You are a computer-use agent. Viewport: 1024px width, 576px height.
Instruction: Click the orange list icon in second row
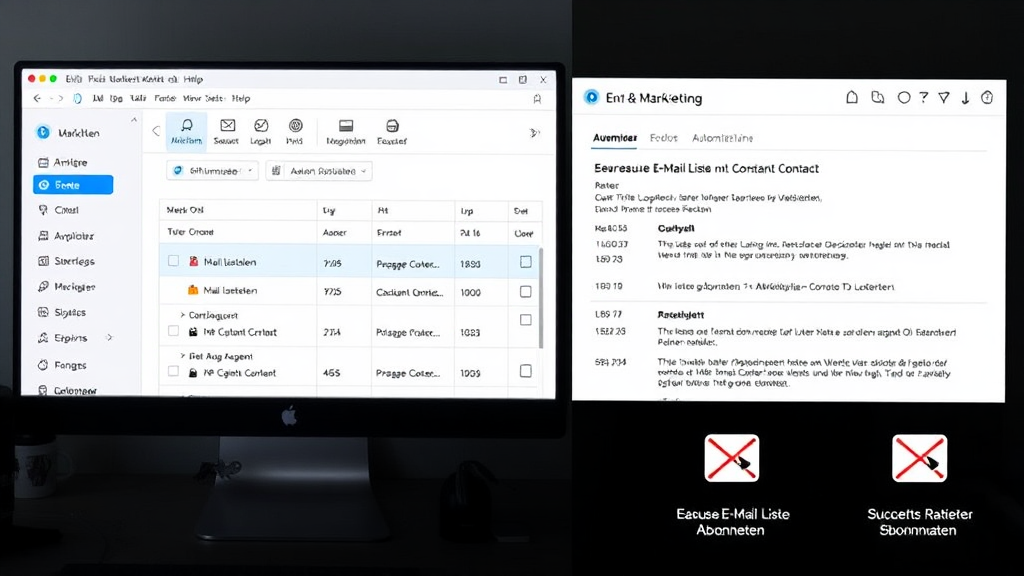193,290
